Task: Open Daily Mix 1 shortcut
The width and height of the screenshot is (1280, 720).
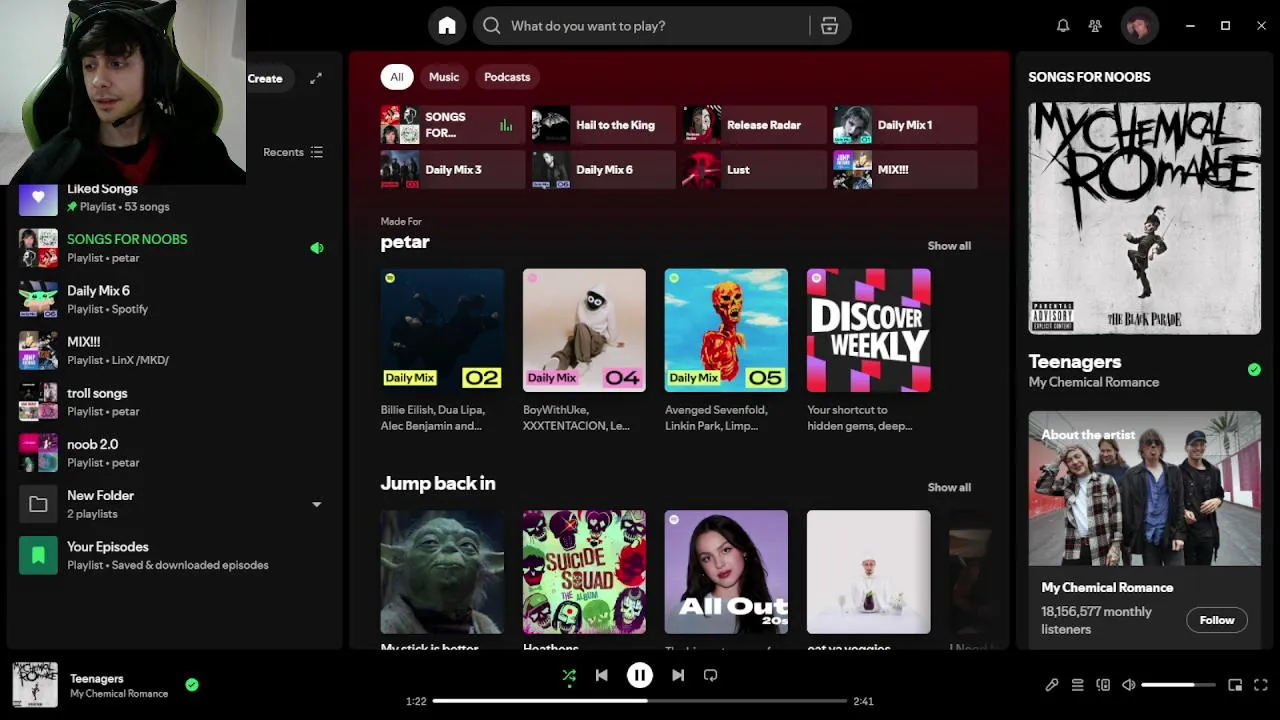Action: [x=905, y=125]
